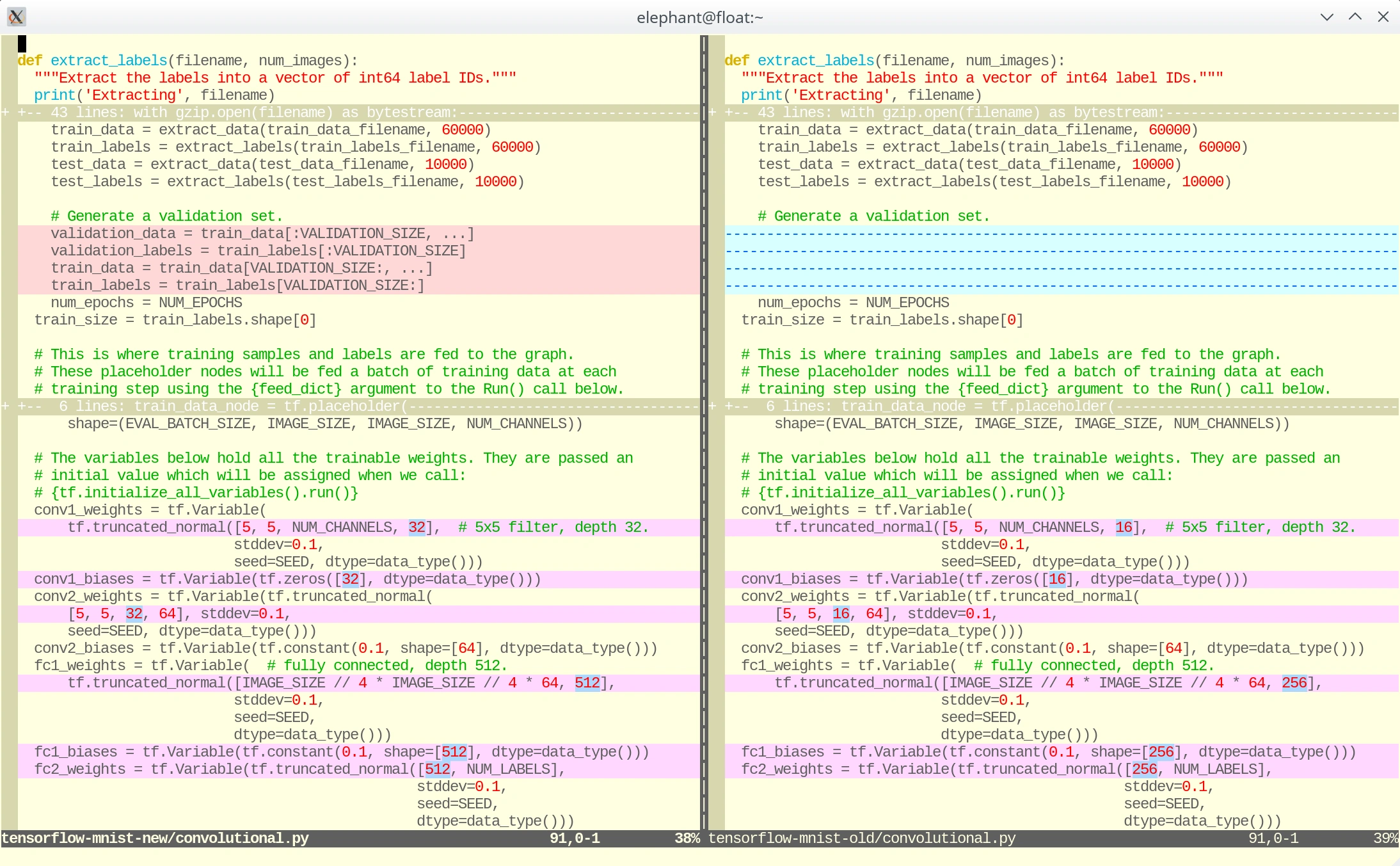
Task: Click extract_labels function name in left pane
Action: click(x=109, y=61)
